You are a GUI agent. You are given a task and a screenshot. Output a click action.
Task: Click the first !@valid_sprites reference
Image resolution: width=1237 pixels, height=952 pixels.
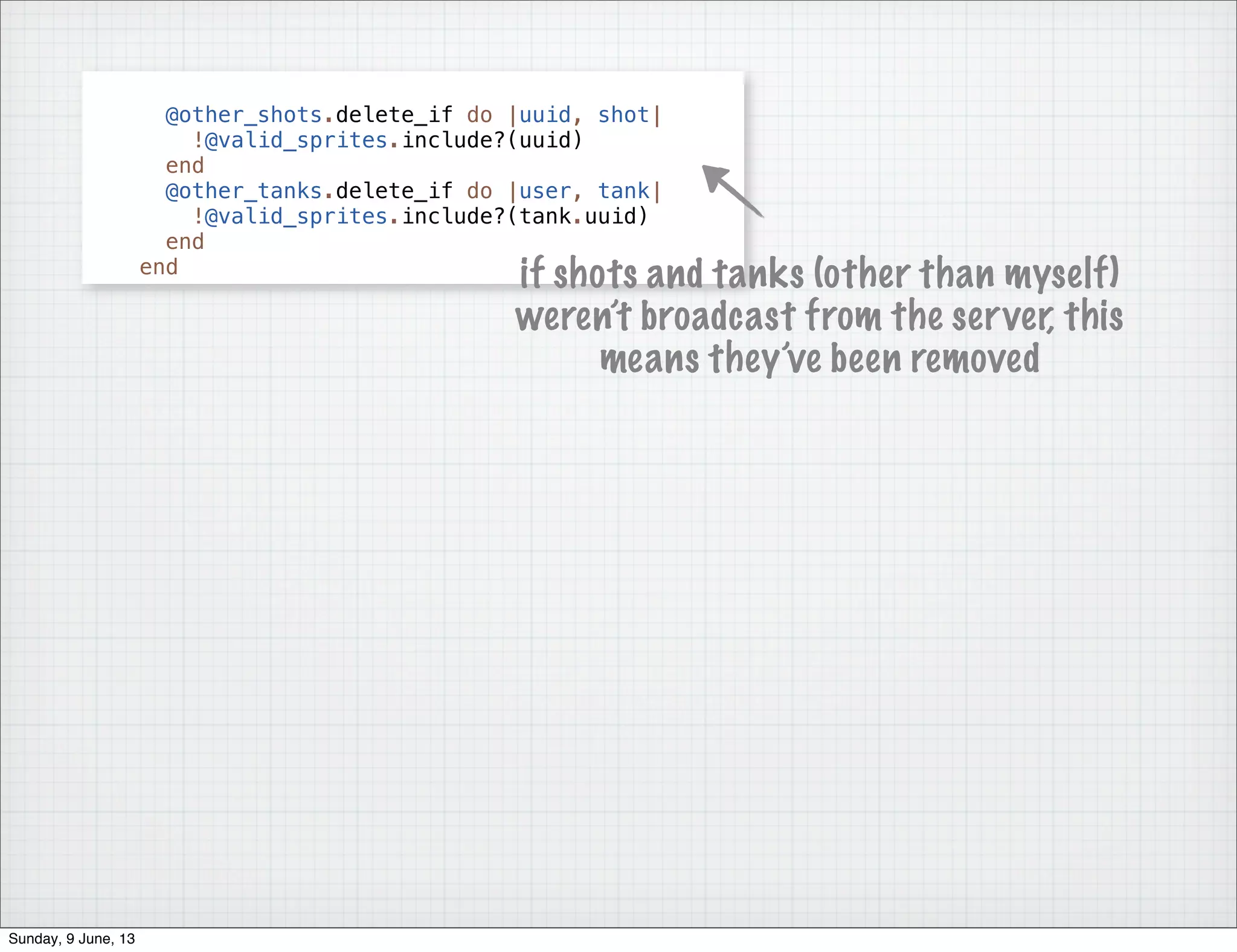click(x=290, y=140)
